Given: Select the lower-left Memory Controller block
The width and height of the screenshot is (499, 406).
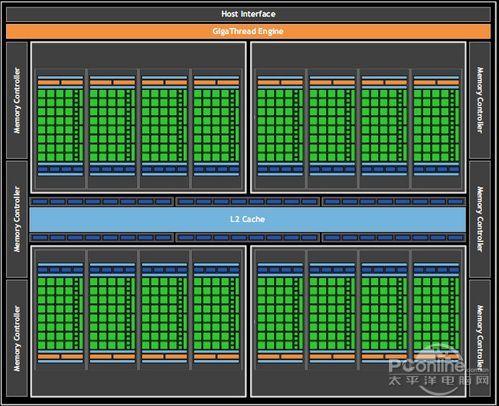Looking at the screenshot, I should tap(17, 338).
